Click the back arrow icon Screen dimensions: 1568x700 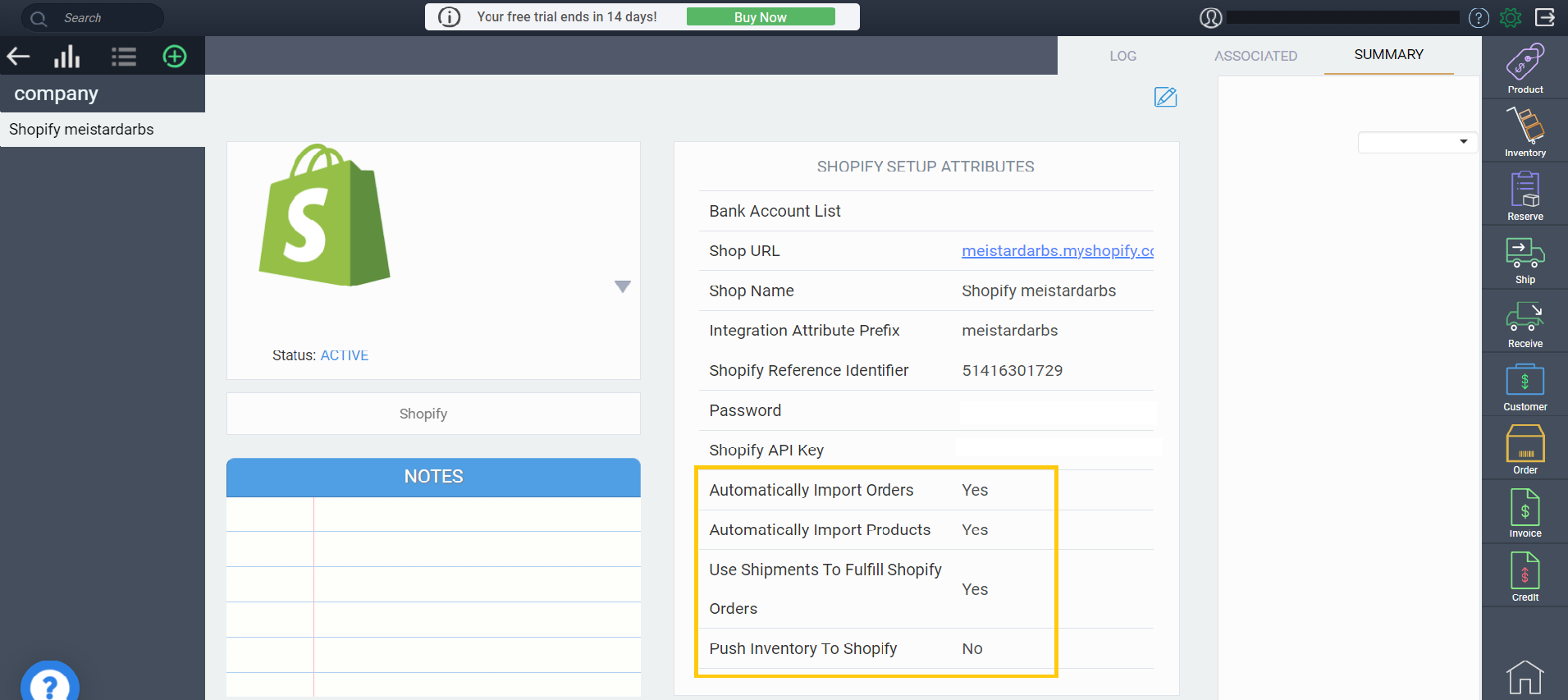(18, 56)
